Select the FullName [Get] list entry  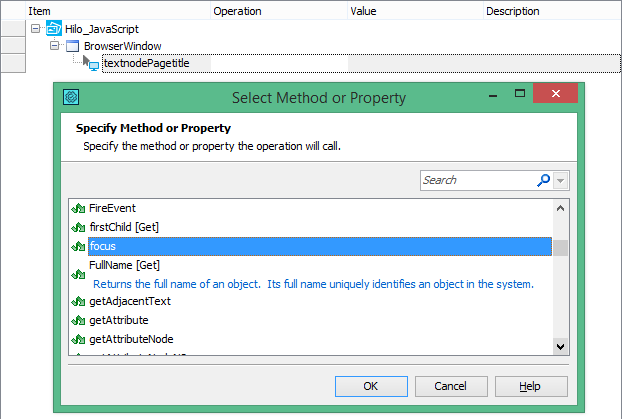click(124, 265)
